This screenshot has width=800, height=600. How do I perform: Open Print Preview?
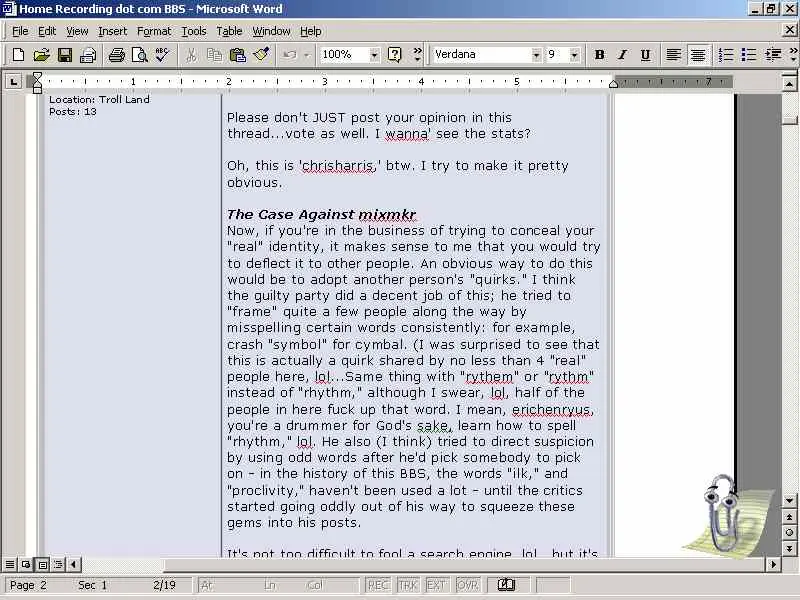139,55
